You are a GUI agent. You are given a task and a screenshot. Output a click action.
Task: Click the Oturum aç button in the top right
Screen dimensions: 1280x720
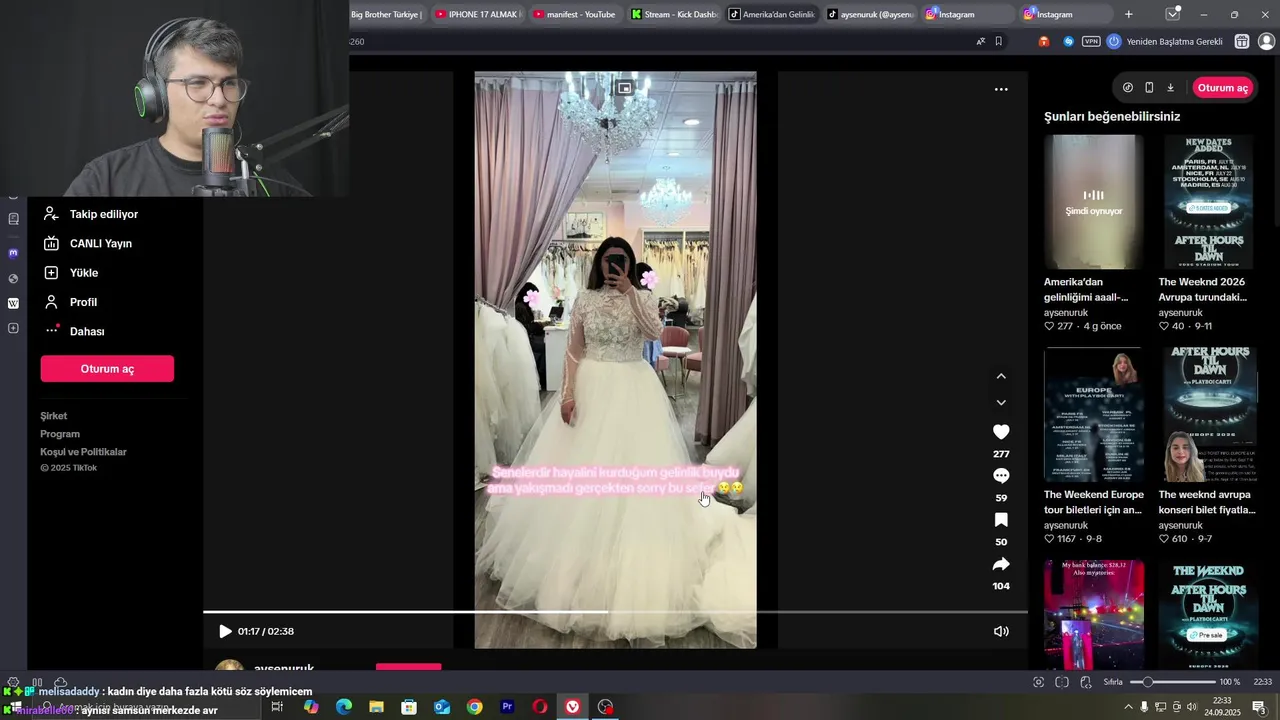1222,88
